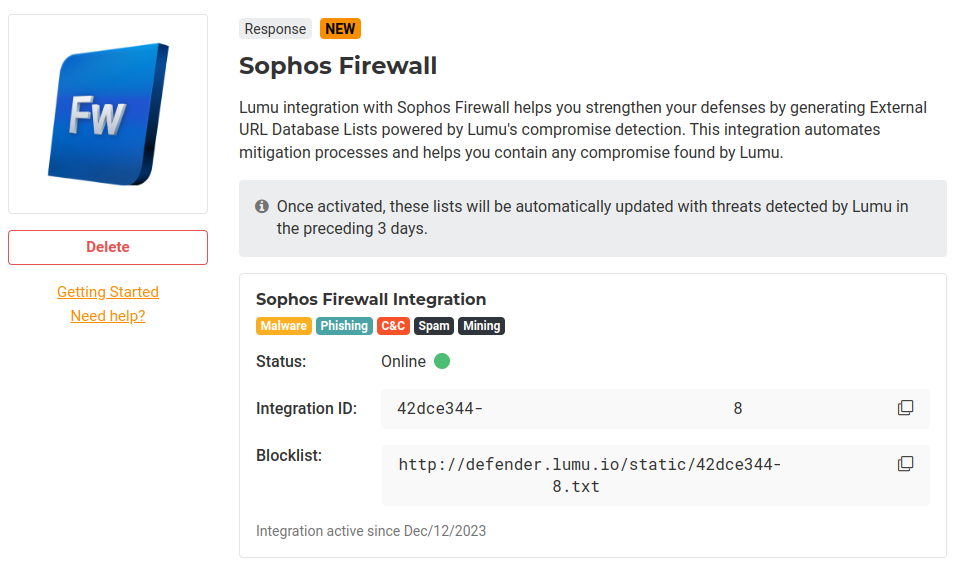Viewport: 961px width, 569px height.
Task: Click the Integration active since date text
Action: [371, 531]
